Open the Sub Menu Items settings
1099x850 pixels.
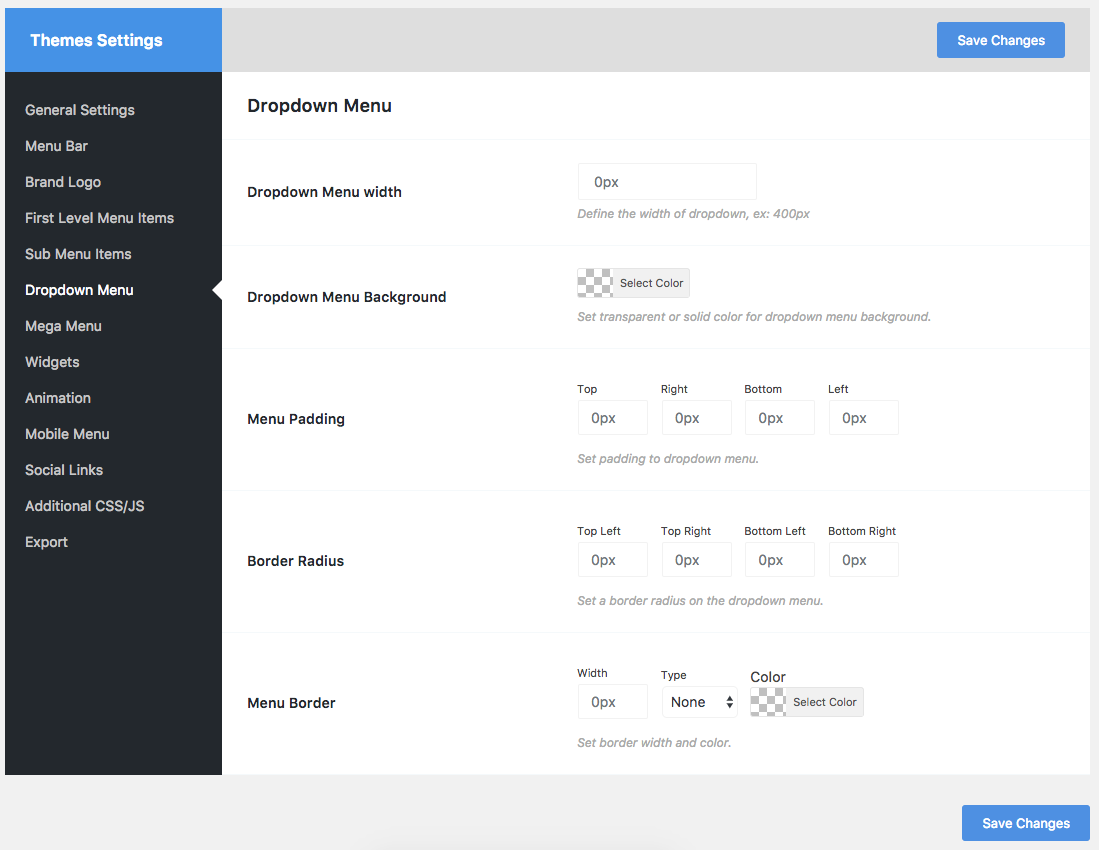[x=78, y=254]
